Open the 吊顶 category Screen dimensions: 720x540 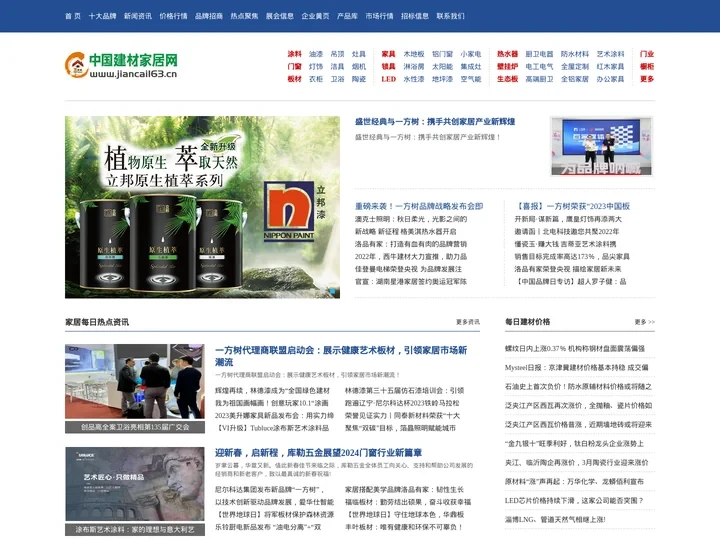click(x=338, y=54)
